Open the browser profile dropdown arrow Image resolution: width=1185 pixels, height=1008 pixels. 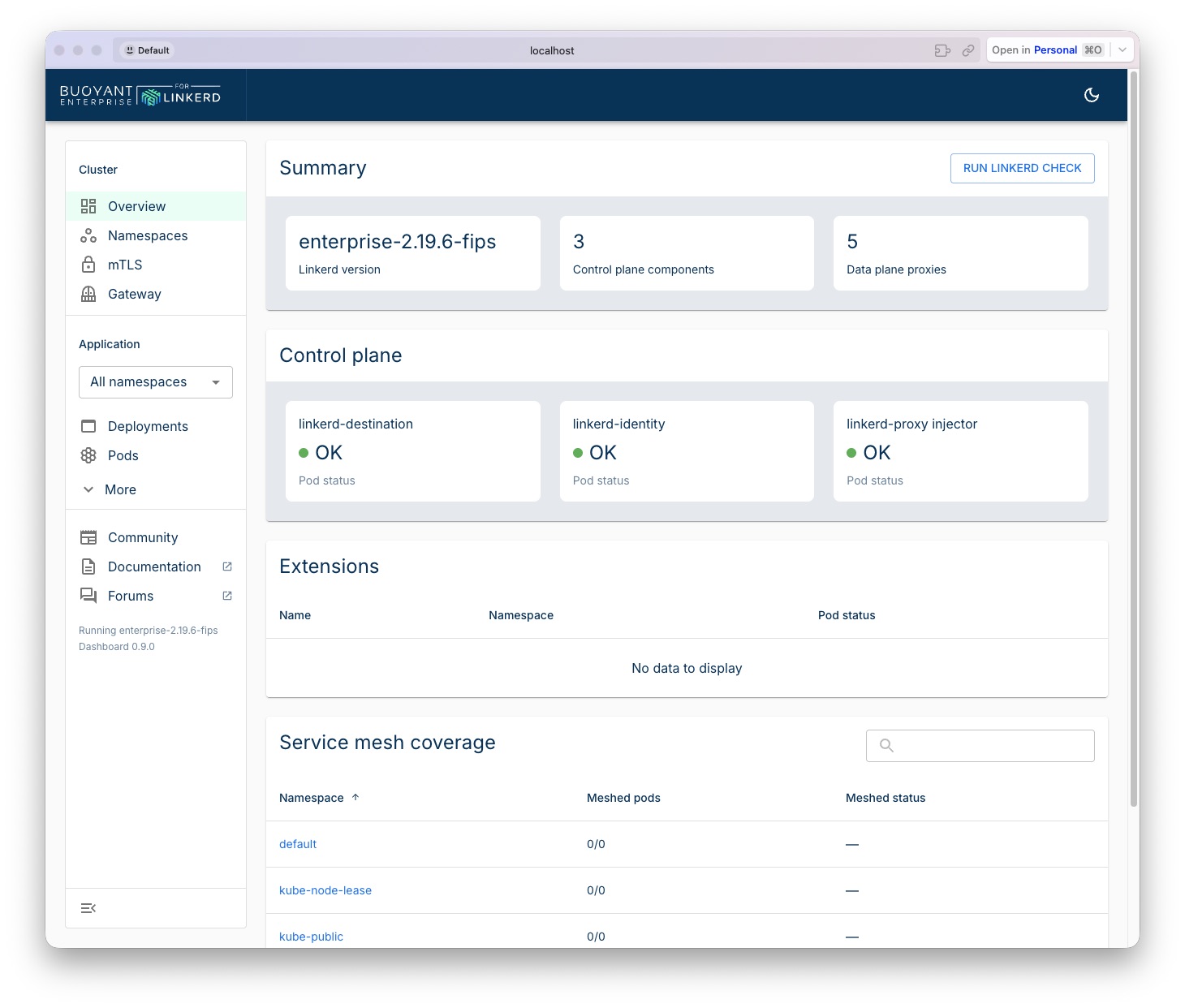(x=1121, y=50)
